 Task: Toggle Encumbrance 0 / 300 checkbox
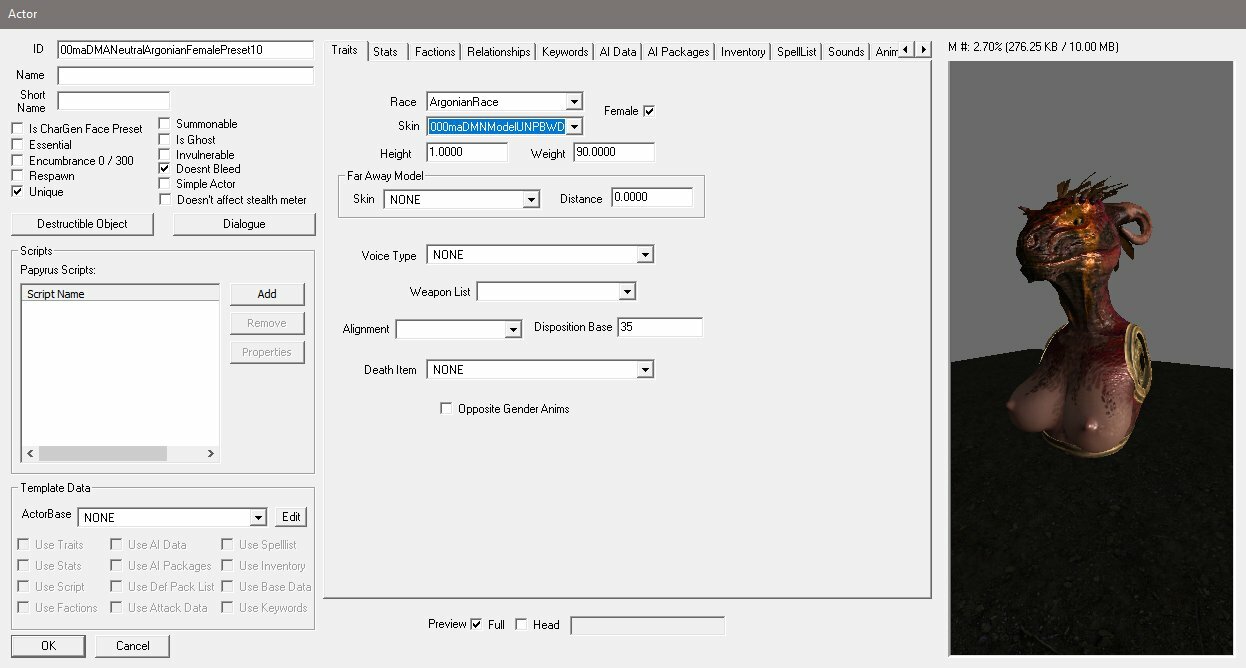(17, 161)
